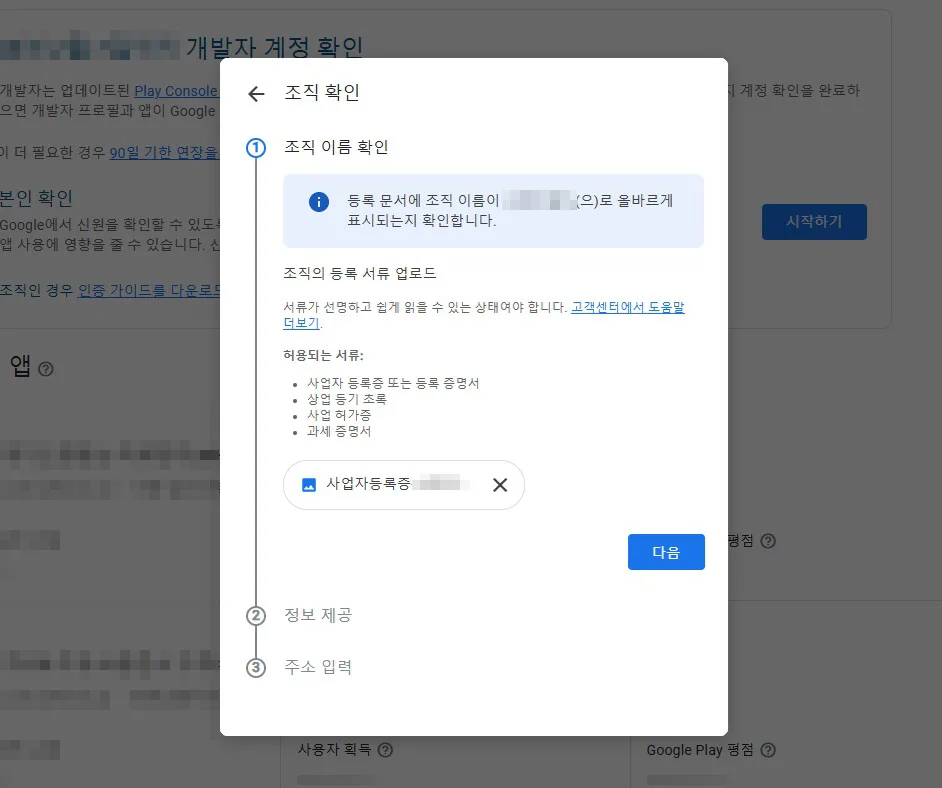Click the 다음 button

666,552
